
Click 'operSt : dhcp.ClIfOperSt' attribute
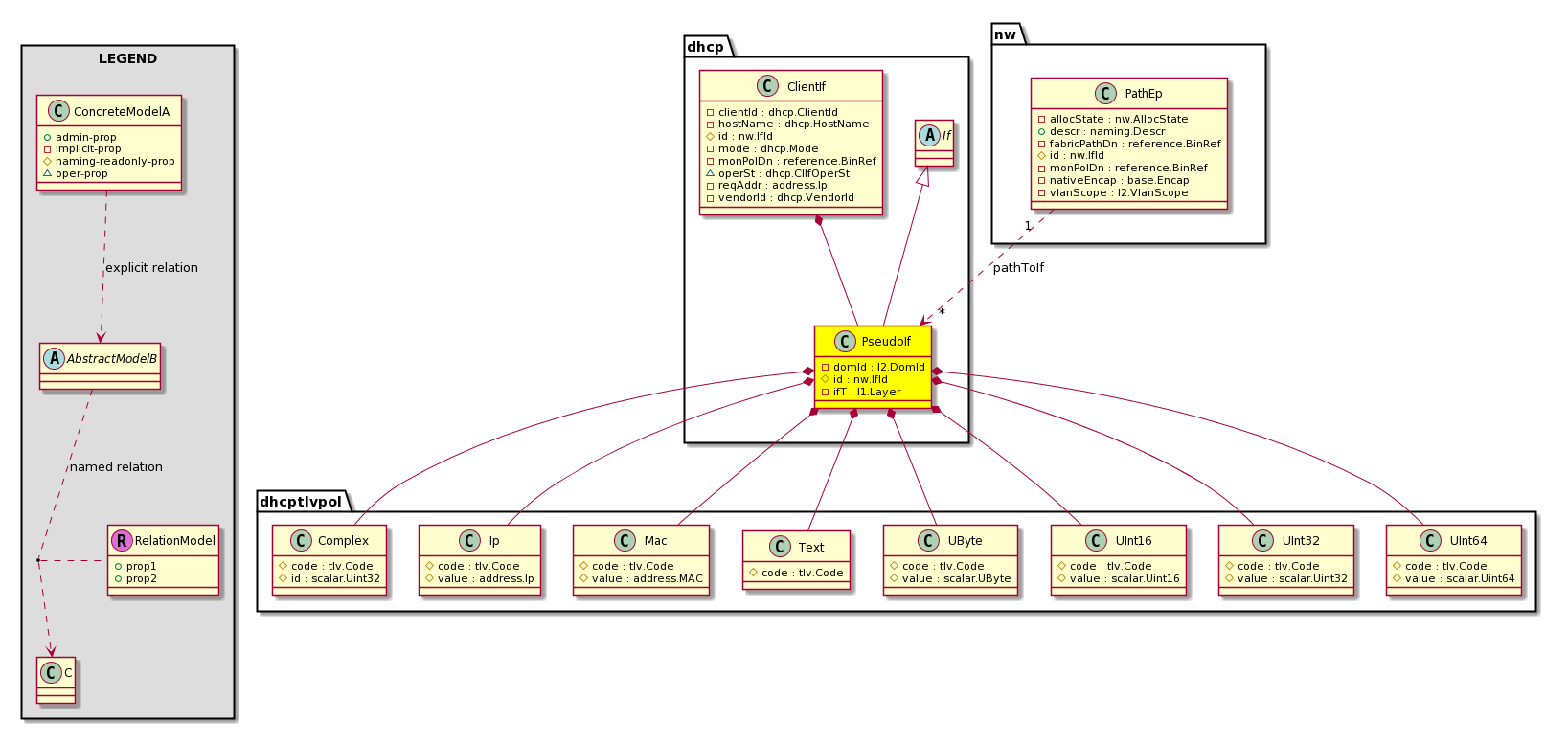pyautogui.click(x=784, y=174)
